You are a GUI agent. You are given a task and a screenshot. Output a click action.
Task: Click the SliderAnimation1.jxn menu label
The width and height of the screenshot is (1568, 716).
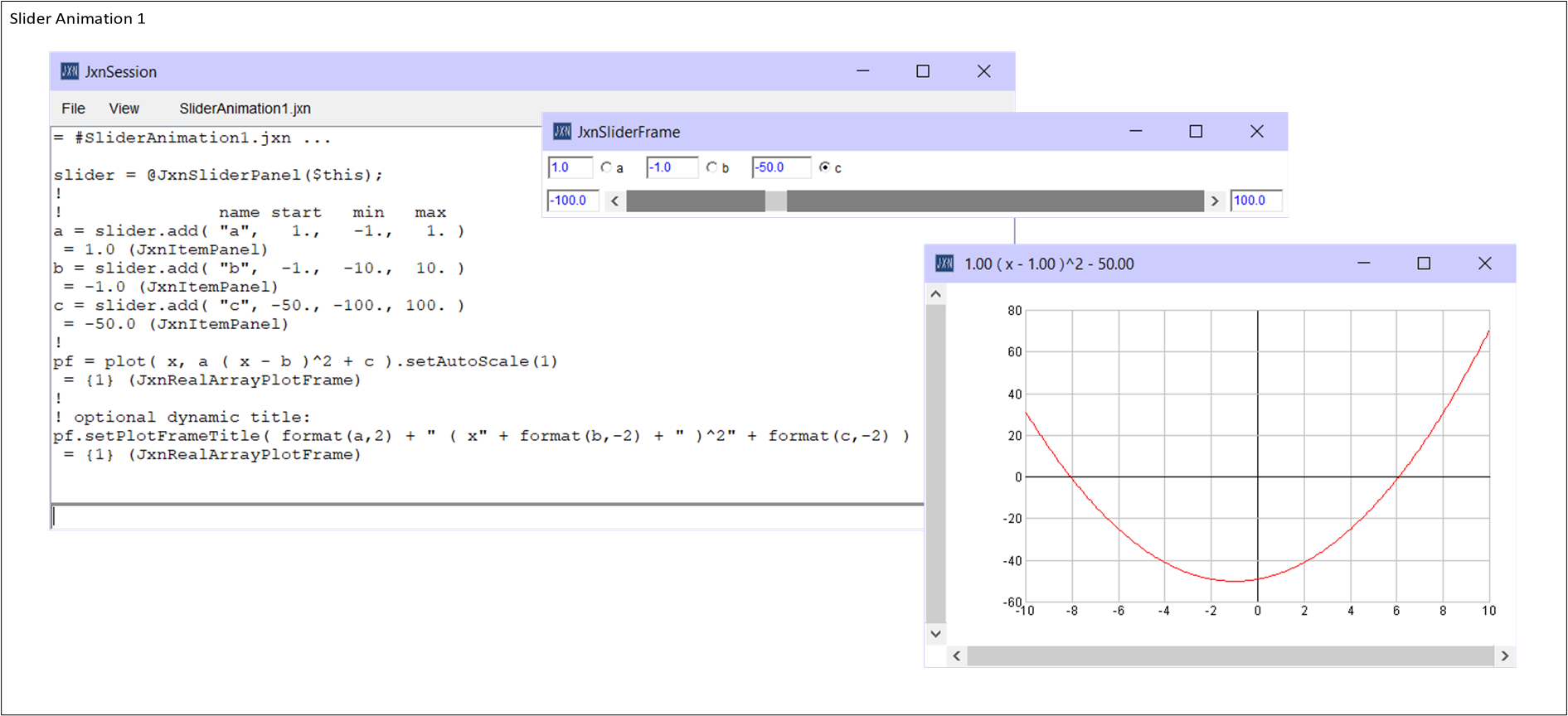click(245, 109)
